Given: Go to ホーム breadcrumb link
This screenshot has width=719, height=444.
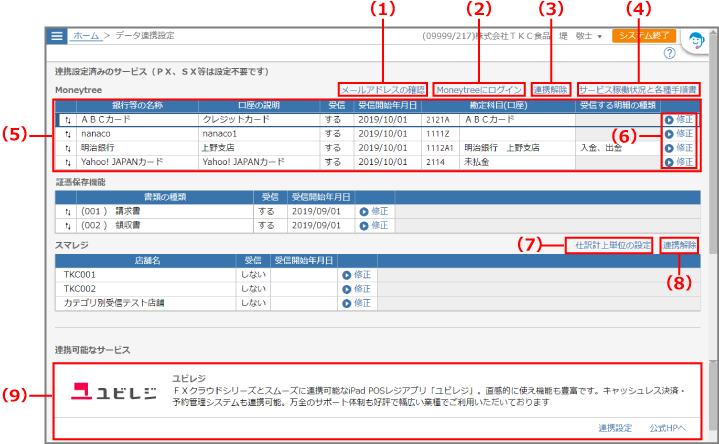Looking at the screenshot, I should pos(86,36).
